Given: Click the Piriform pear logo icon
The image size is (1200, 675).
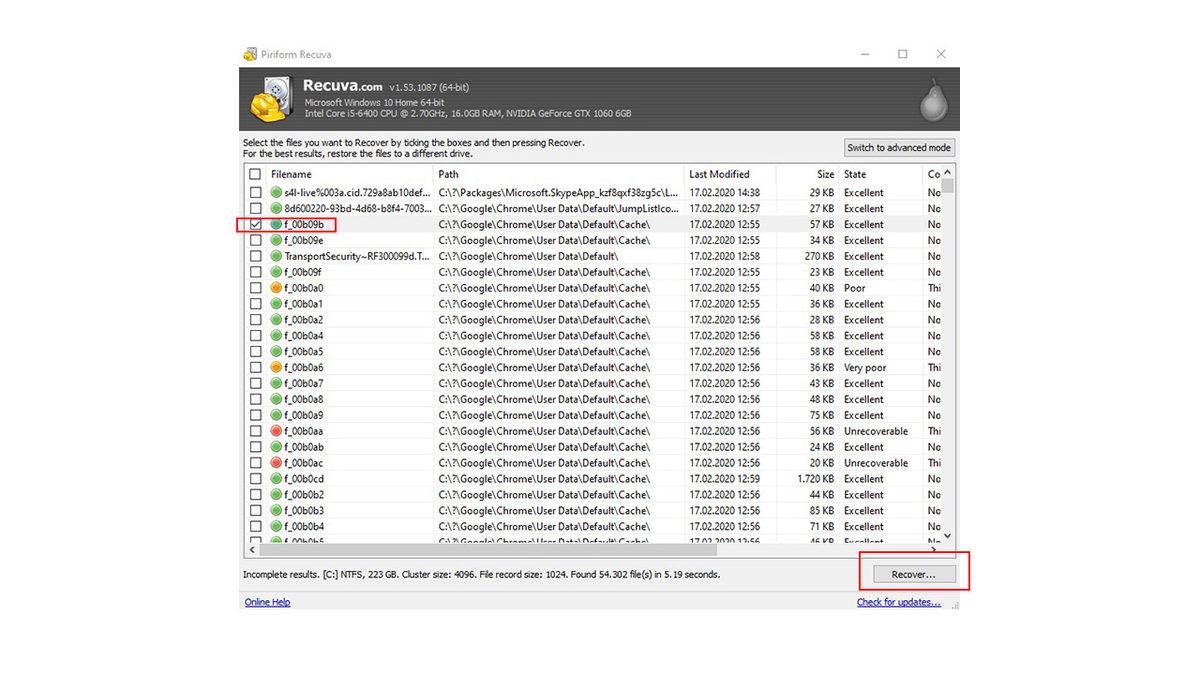Looking at the screenshot, I should (x=932, y=101).
